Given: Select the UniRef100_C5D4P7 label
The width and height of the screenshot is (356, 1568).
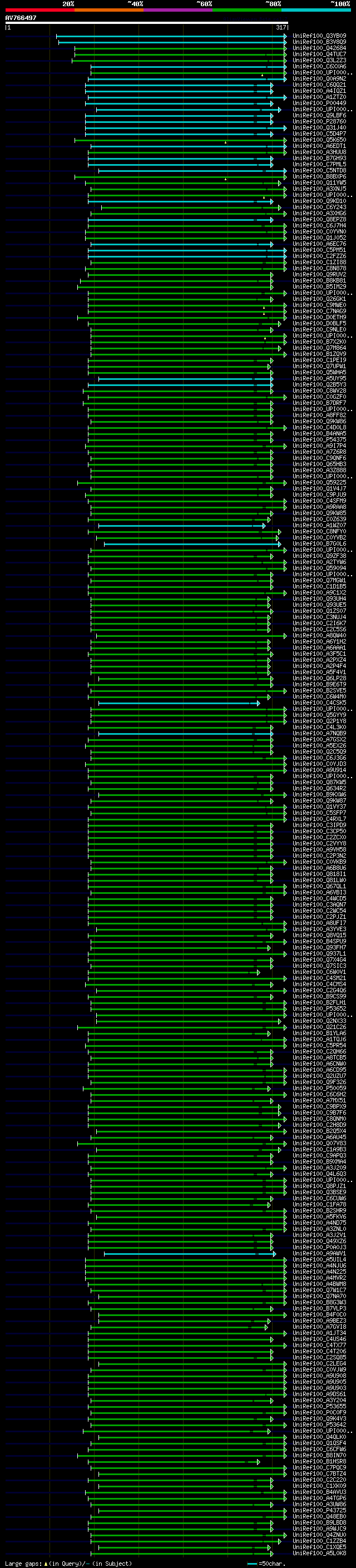Looking at the screenshot, I should tap(319, 134).
